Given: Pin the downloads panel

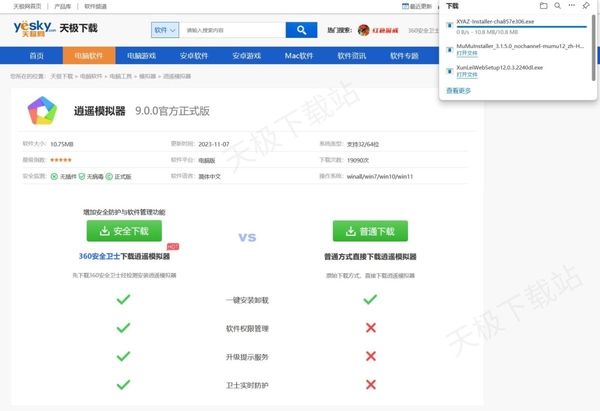Looking at the screenshot, I should pos(586,6).
